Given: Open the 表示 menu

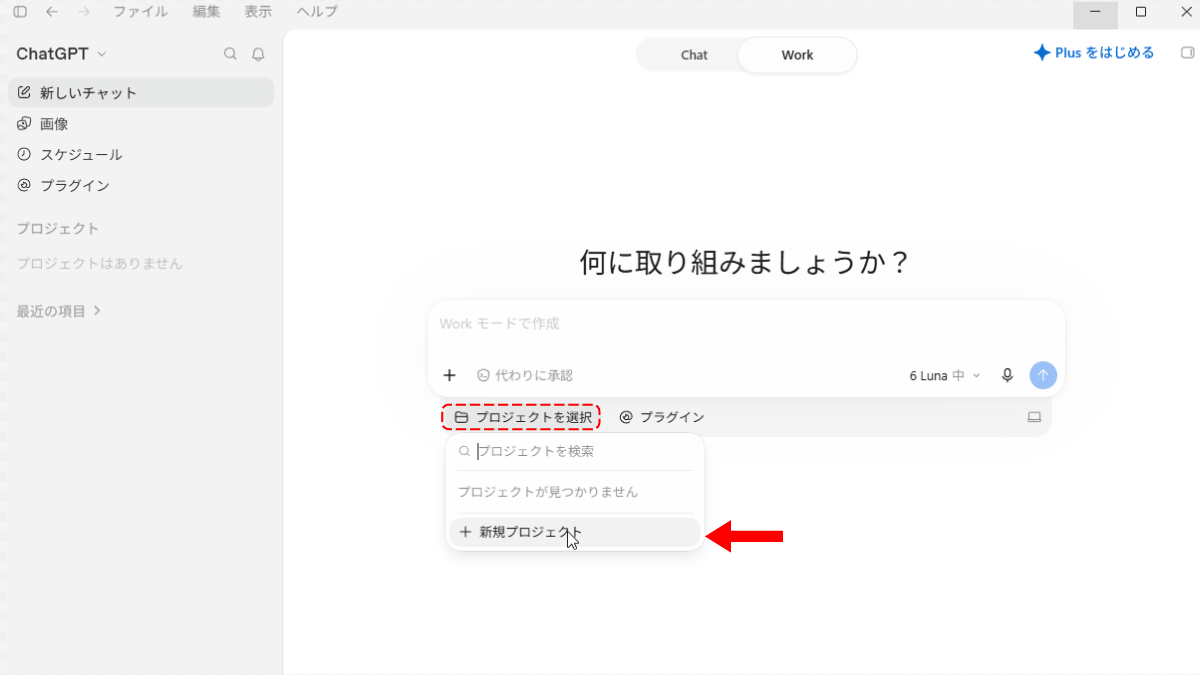Looking at the screenshot, I should 258,12.
